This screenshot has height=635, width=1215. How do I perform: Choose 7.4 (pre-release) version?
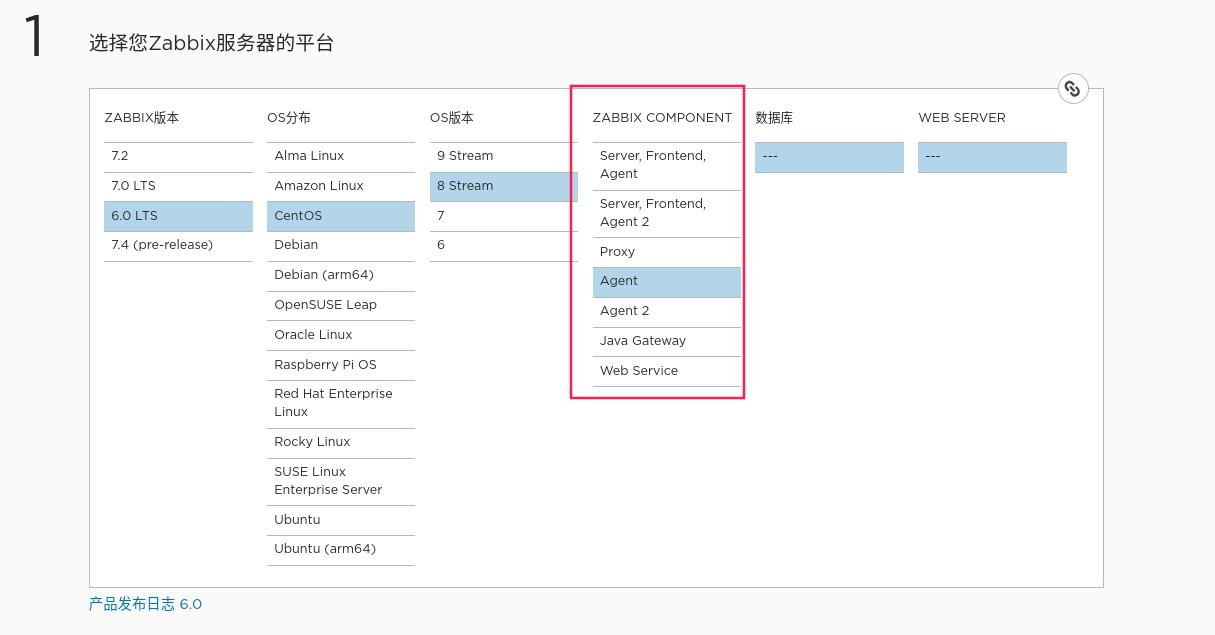[178, 246]
